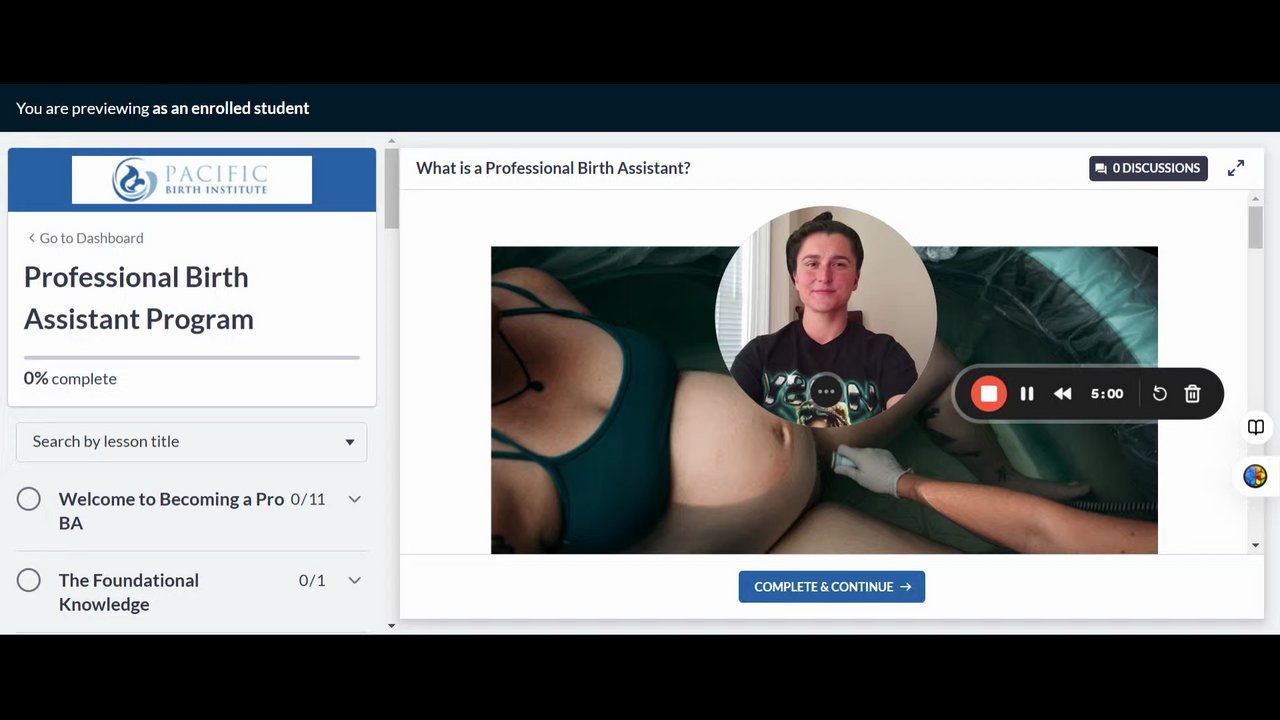This screenshot has width=1280, height=720.
Task: Click the 5:00 recording timer
Action: tap(1107, 394)
